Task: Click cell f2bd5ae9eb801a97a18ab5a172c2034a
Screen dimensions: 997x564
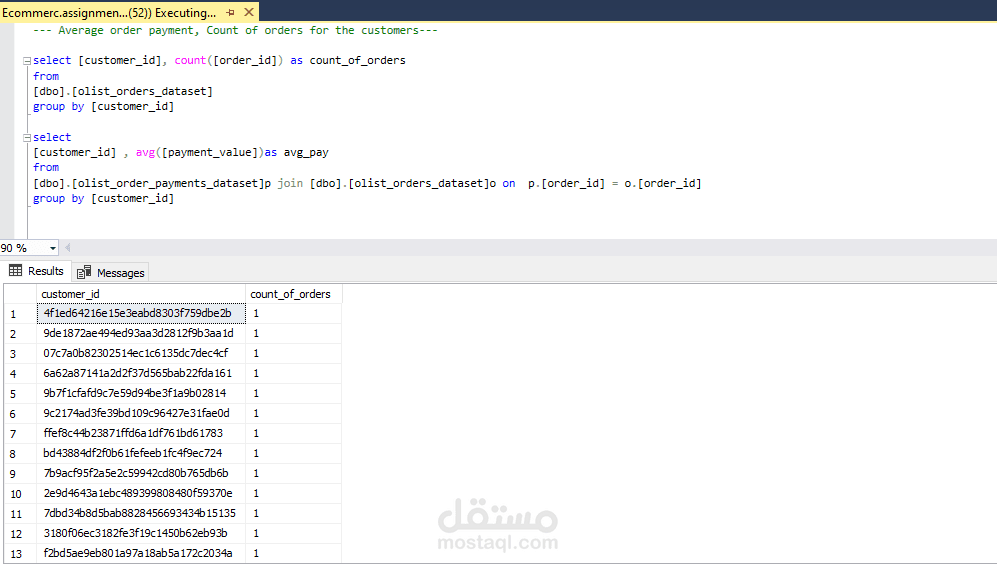Action: pos(141,553)
